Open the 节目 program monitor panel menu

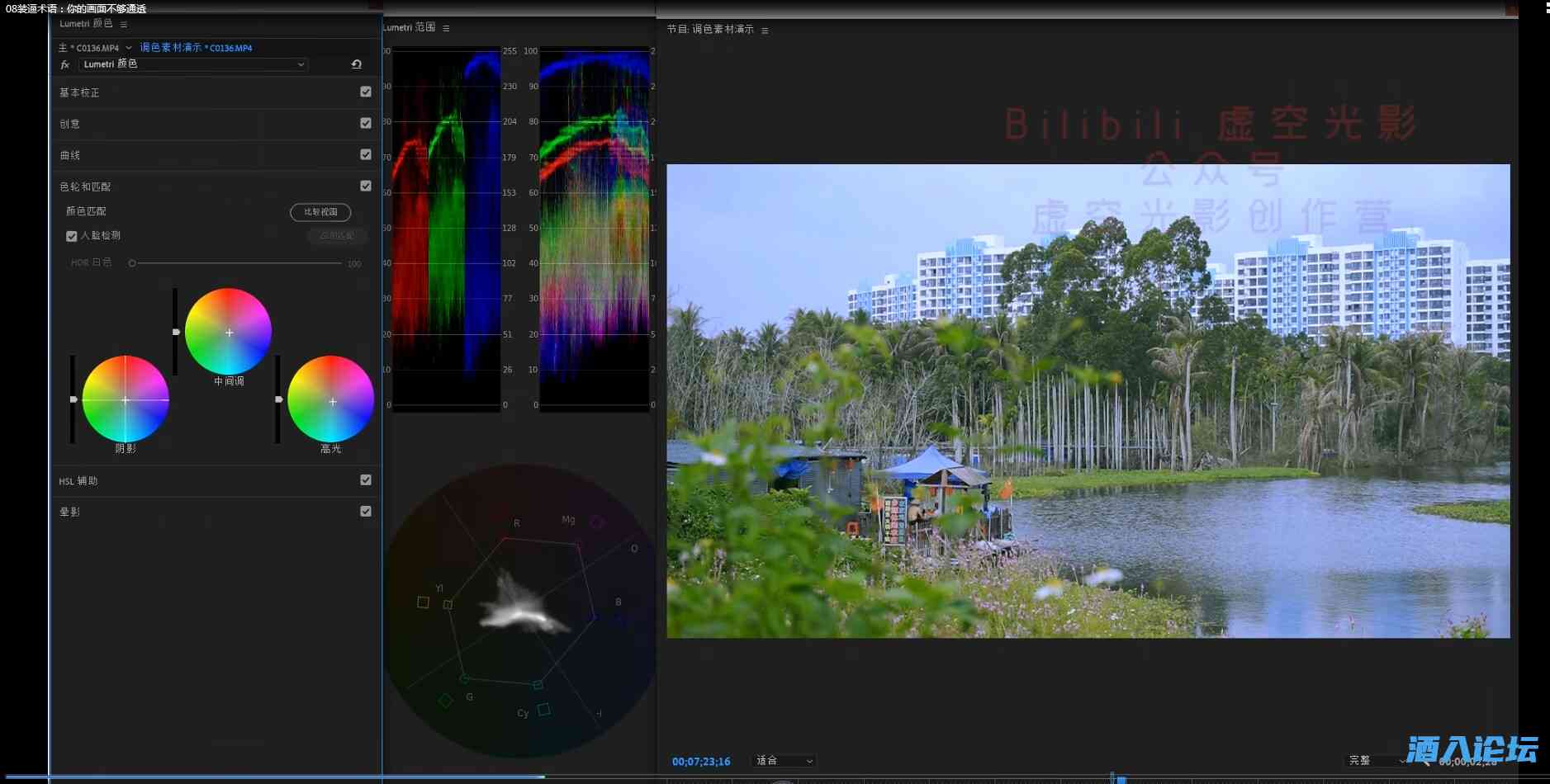765,31
